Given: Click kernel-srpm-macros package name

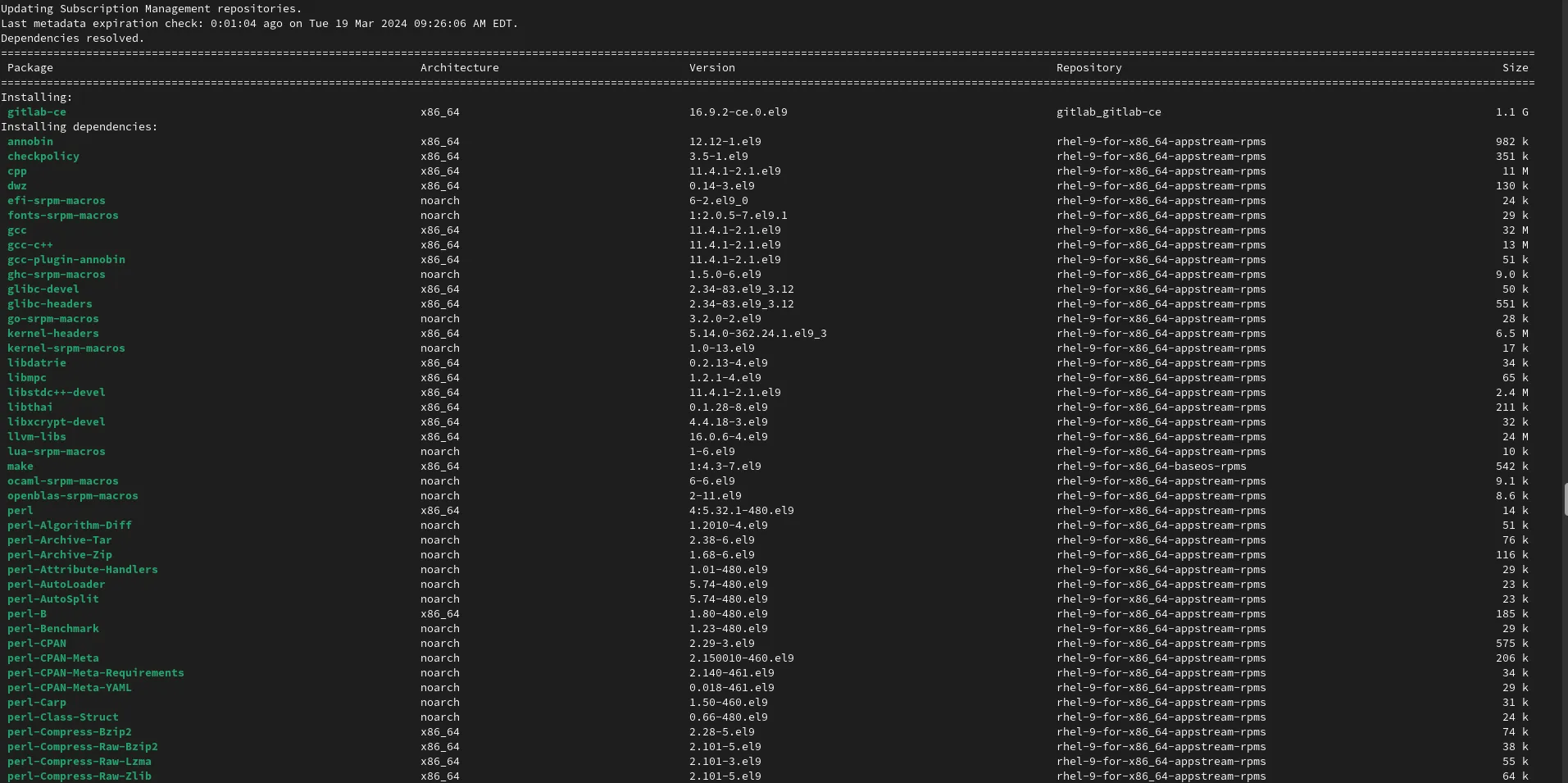Looking at the screenshot, I should point(66,348).
